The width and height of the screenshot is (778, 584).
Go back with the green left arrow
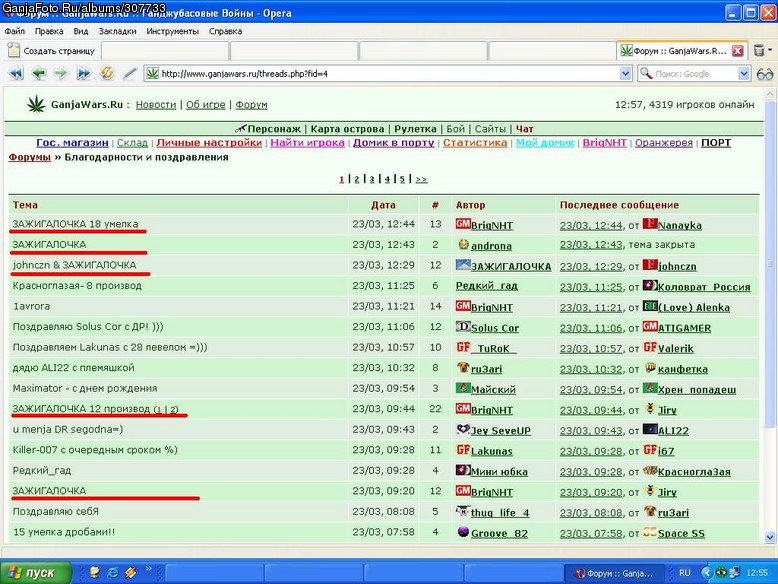[39, 73]
